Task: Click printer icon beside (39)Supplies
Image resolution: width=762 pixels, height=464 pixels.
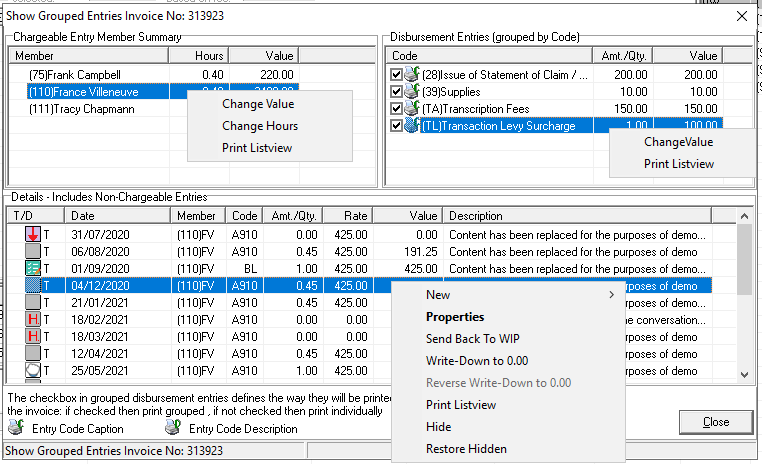Action: pyautogui.click(x=412, y=91)
